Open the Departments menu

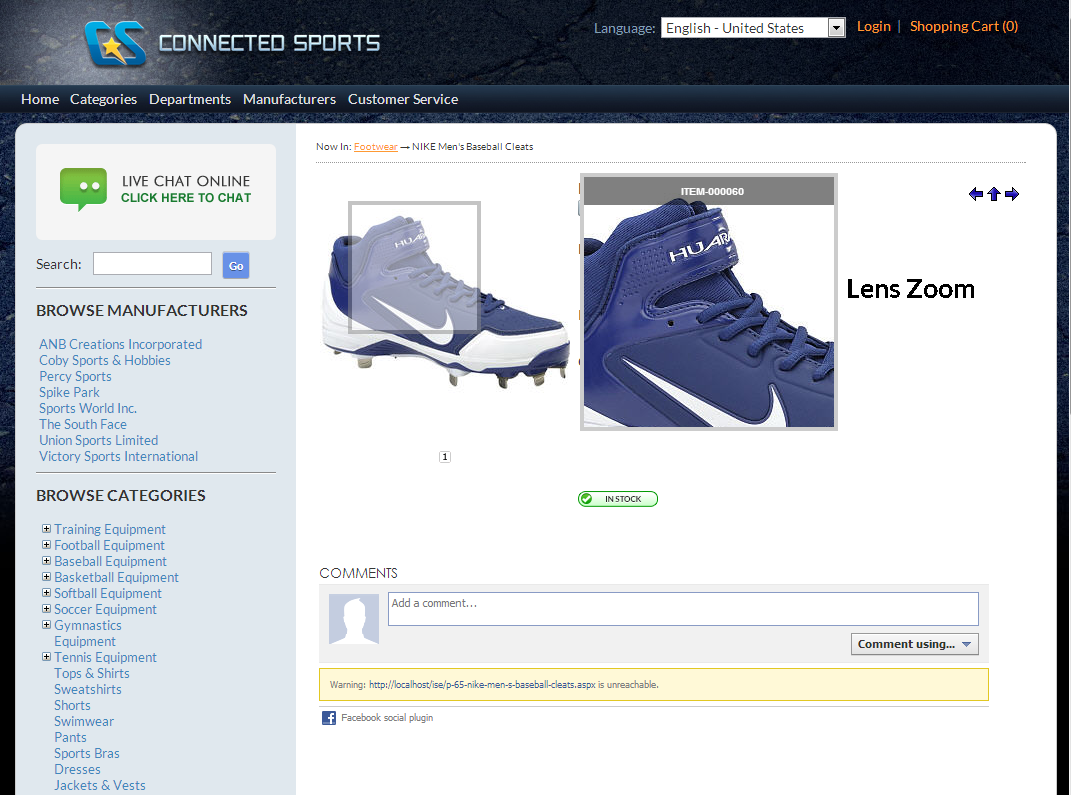point(190,99)
